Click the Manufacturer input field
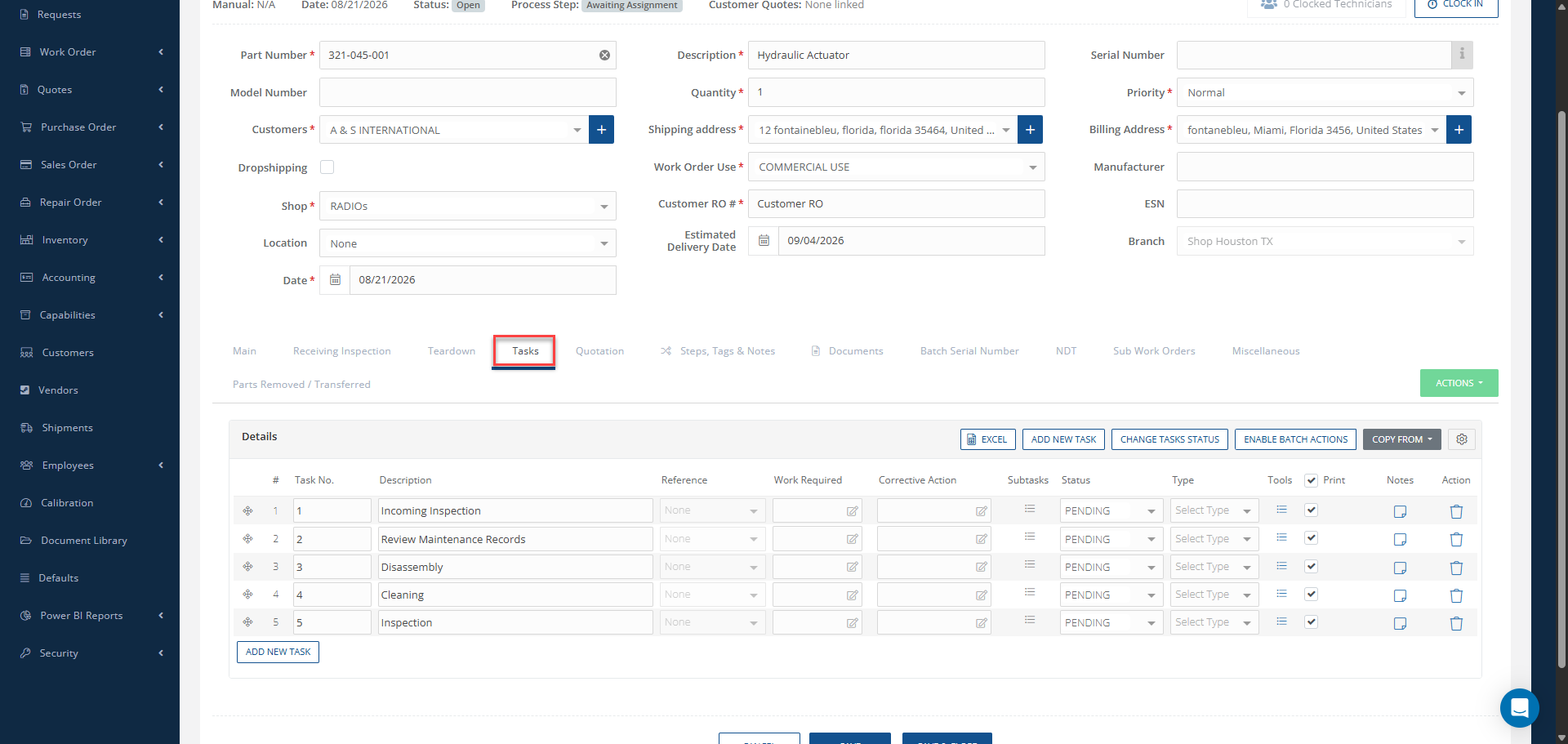Viewport: 1568px width, 744px height. pyautogui.click(x=1325, y=167)
